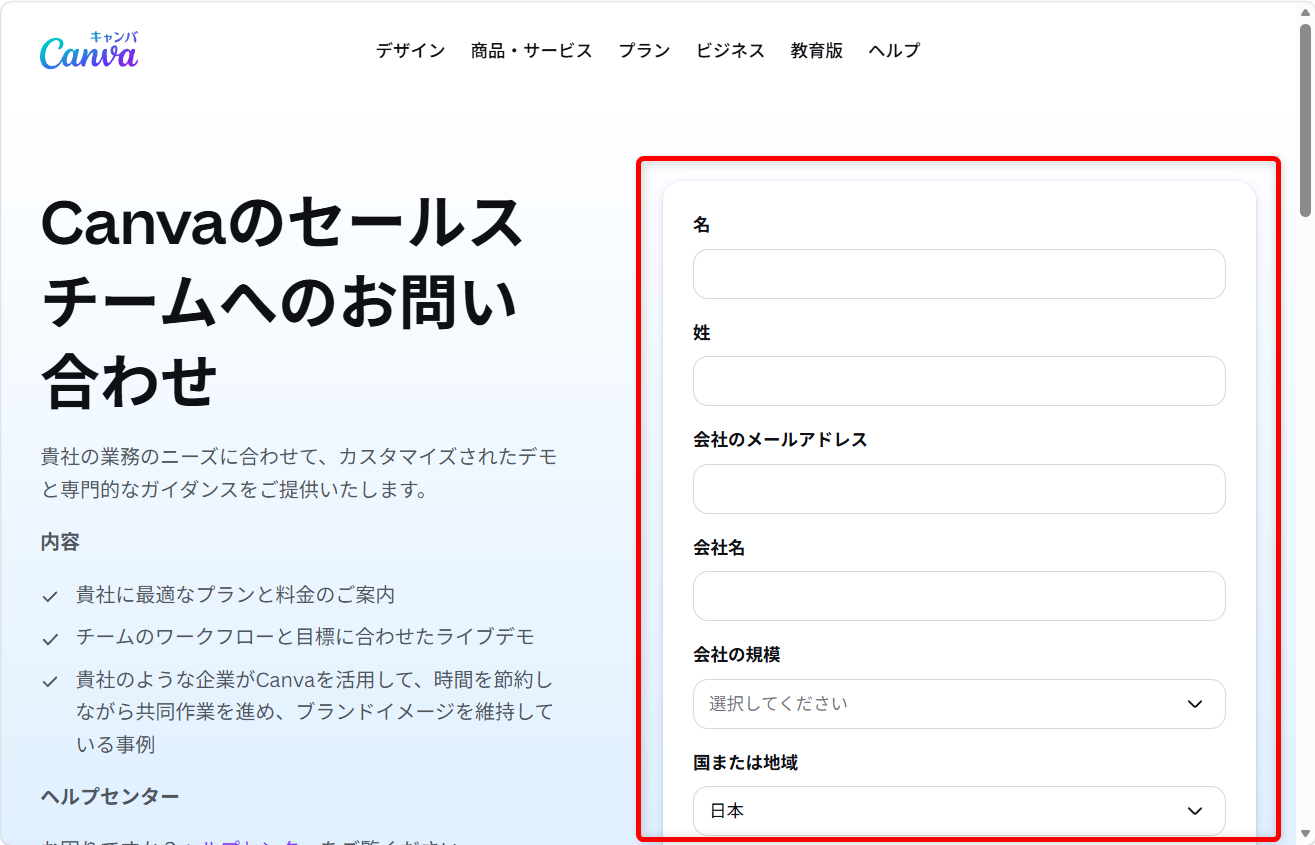Viewport: 1315px width, 845px height.
Task: Focus the 姓 input field
Action: (959, 381)
